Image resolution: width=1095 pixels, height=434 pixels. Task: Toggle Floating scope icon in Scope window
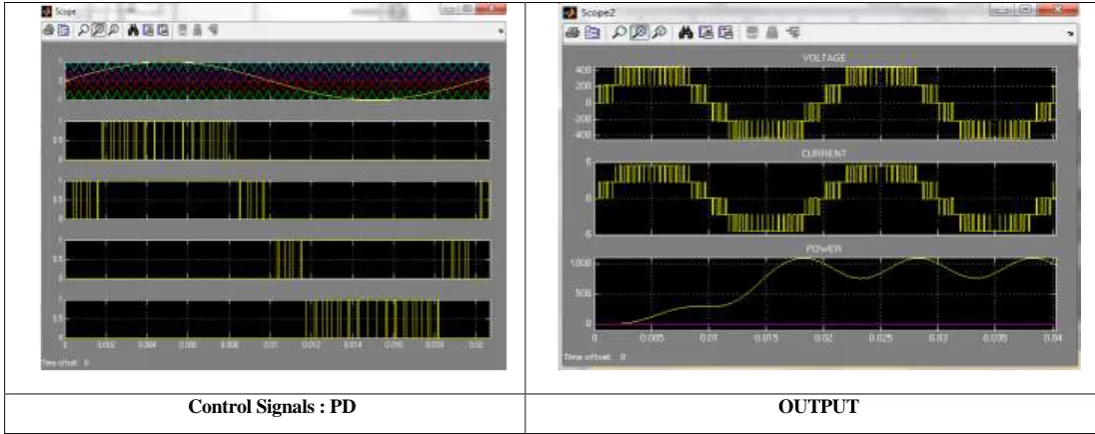pyautogui.click(x=183, y=31)
